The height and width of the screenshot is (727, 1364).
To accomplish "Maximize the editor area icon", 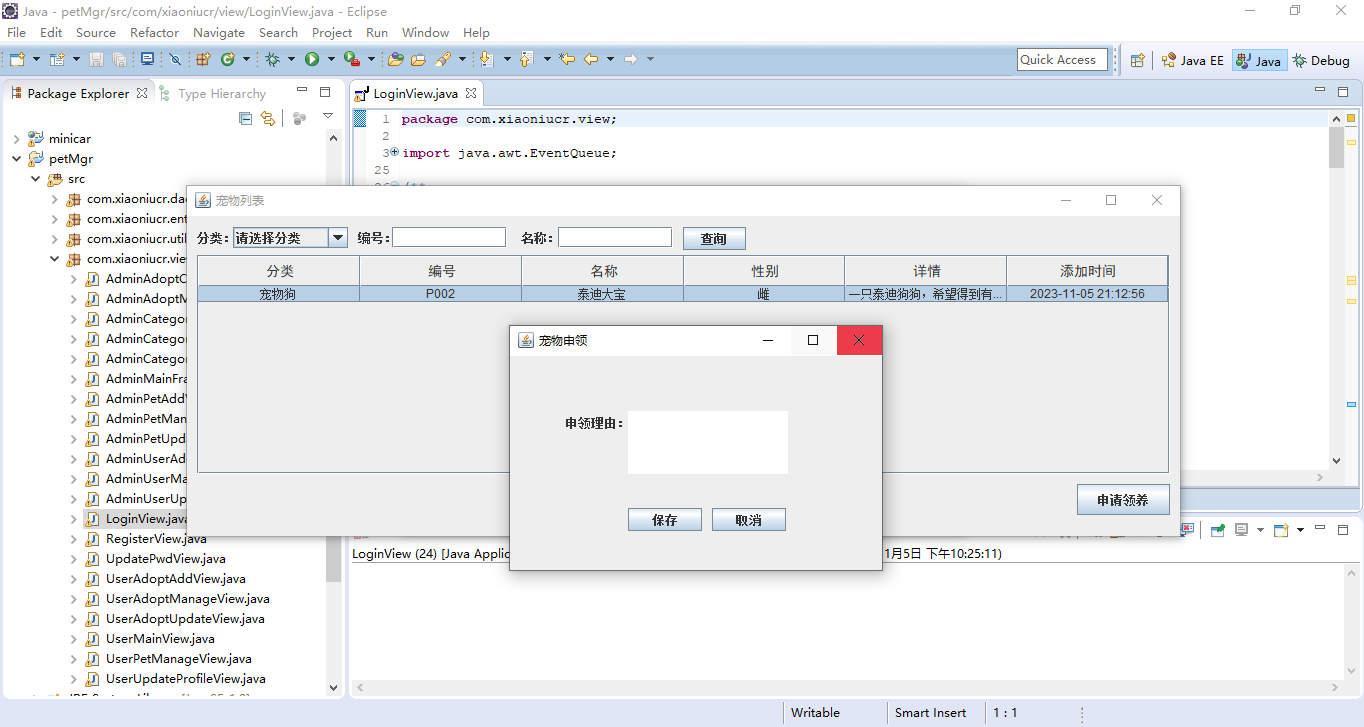I will [x=1343, y=92].
